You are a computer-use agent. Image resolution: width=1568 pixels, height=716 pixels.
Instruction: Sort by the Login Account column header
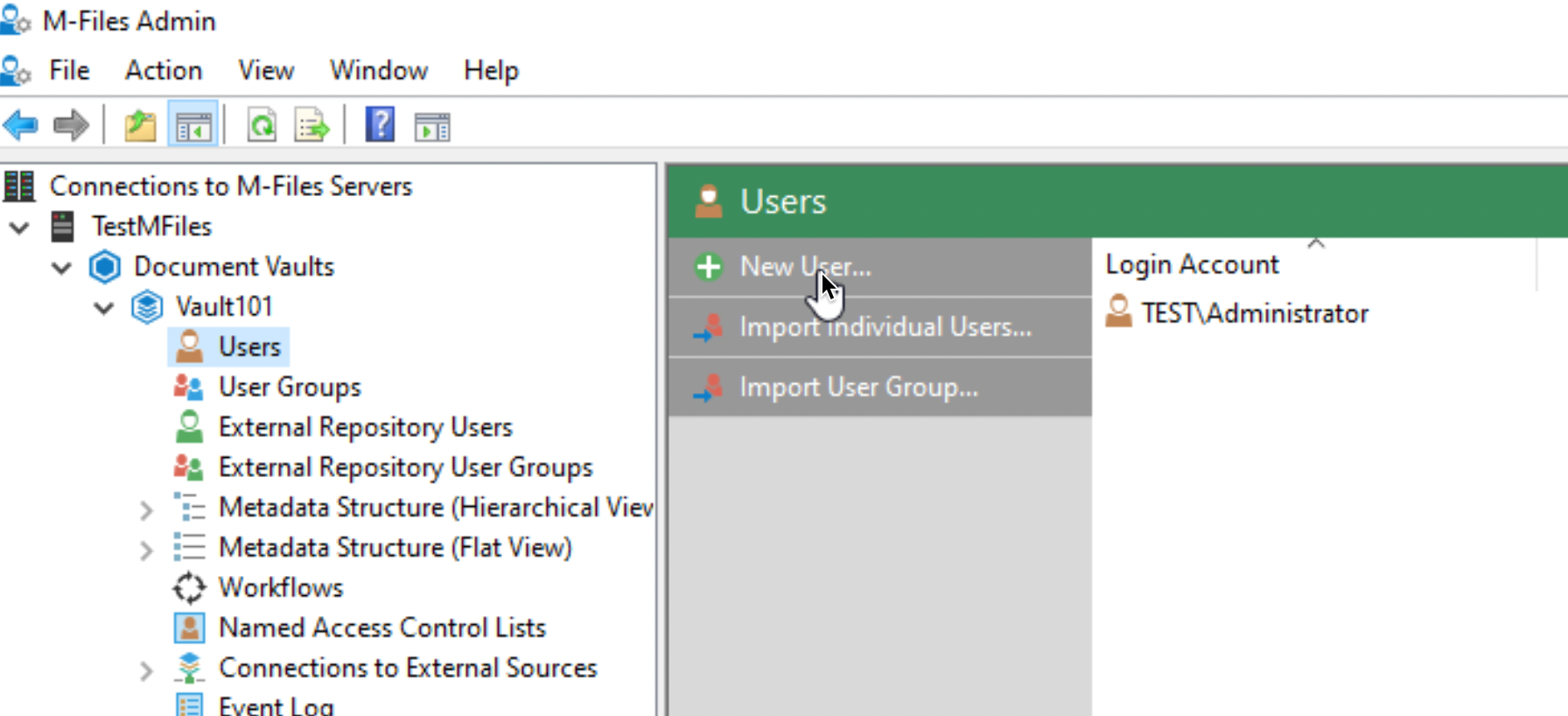pos(1315,263)
